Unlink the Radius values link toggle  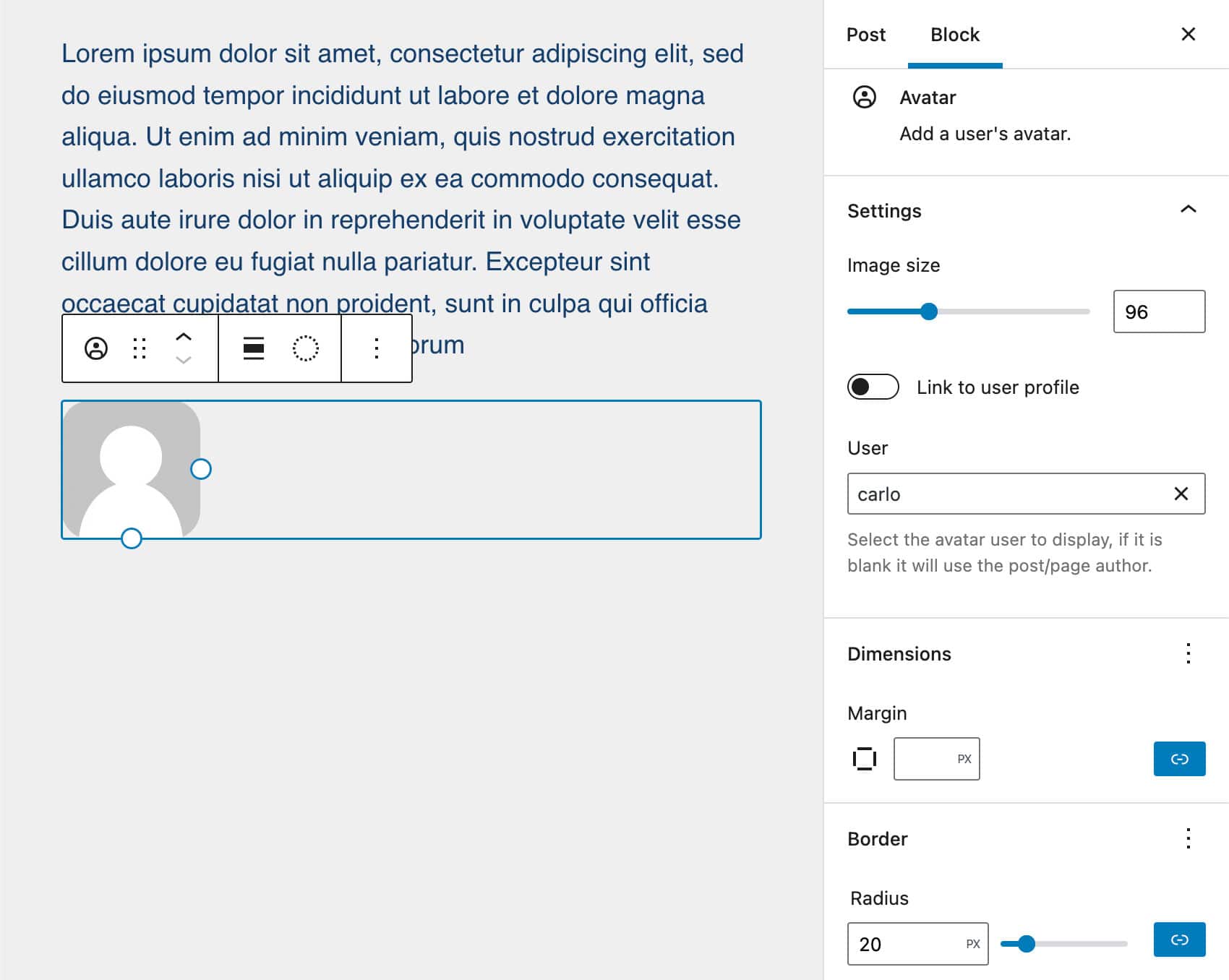click(x=1179, y=940)
